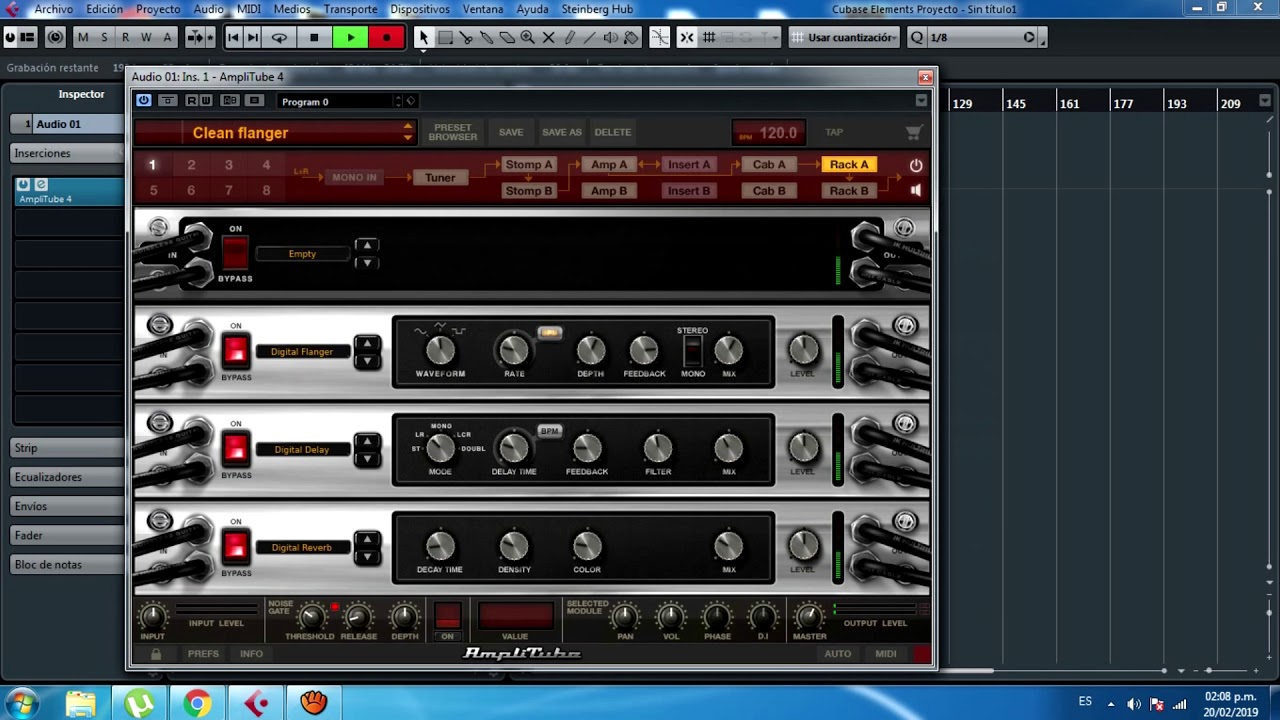
Task: Select the Zoom magnifier tool
Action: click(x=527, y=37)
